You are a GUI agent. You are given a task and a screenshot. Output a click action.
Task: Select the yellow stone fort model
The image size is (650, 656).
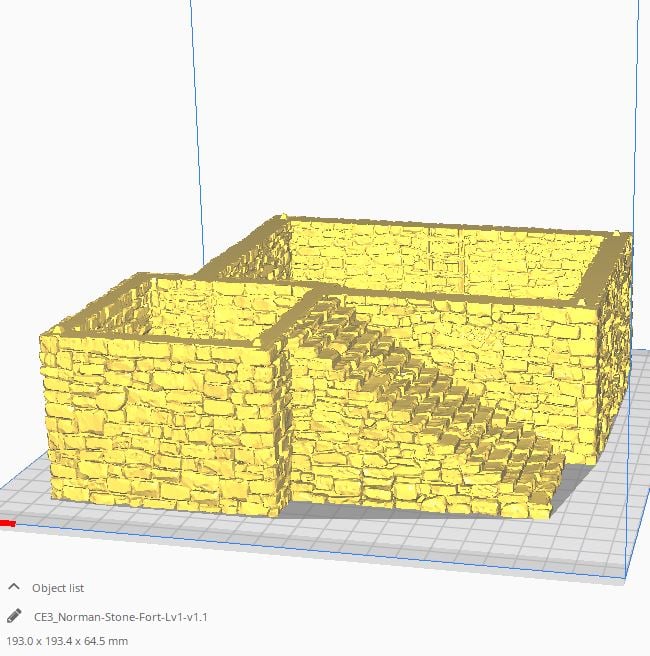coord(335,368)
